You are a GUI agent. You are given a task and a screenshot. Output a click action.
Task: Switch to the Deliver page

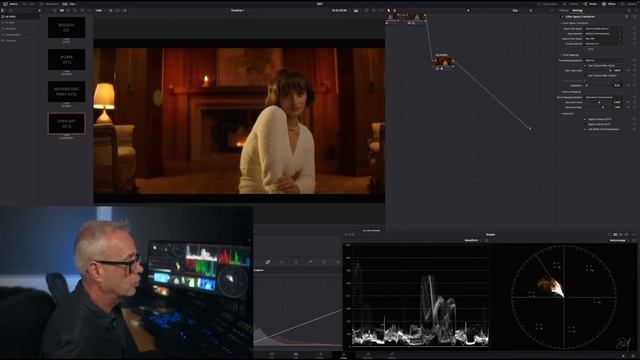(391, 355)
